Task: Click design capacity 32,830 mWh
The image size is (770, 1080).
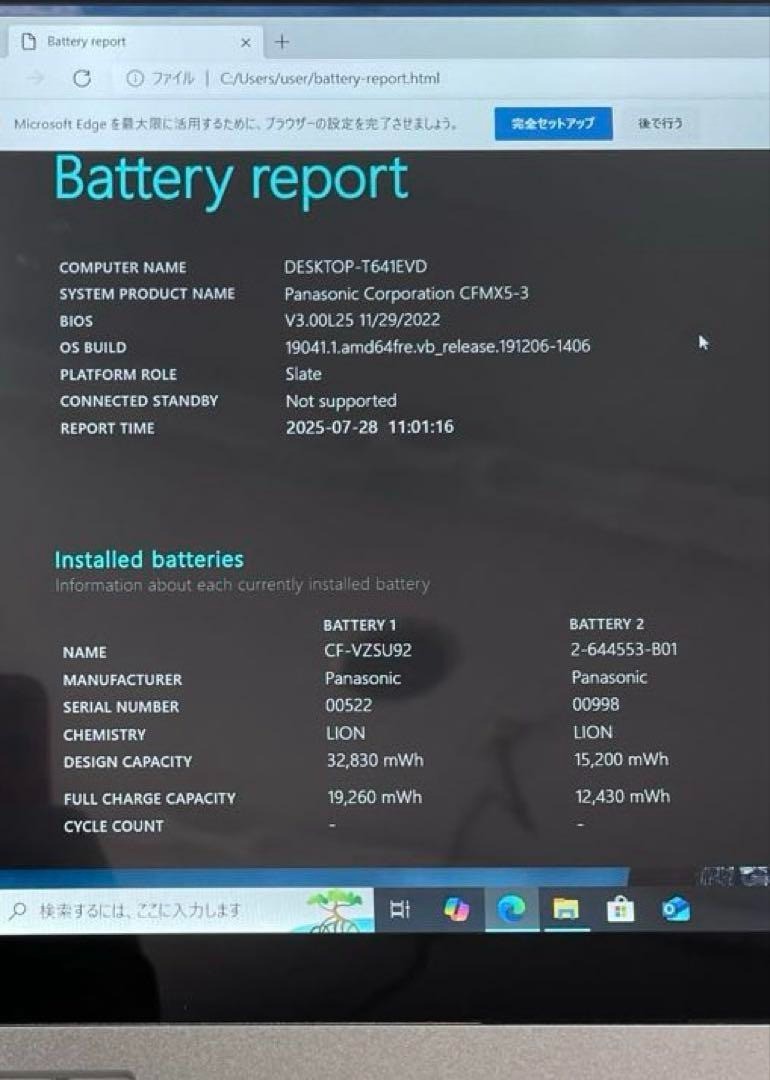Action: (375, 760)
